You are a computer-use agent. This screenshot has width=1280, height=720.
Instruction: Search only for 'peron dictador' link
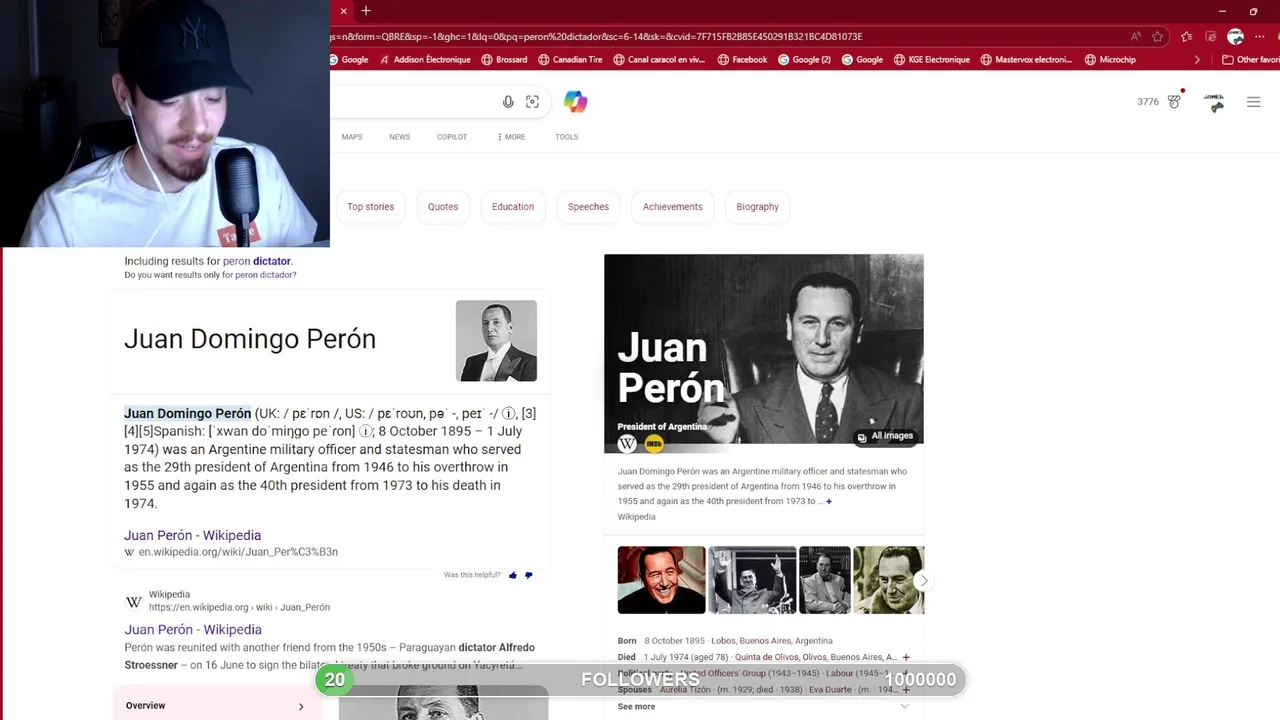264,275
